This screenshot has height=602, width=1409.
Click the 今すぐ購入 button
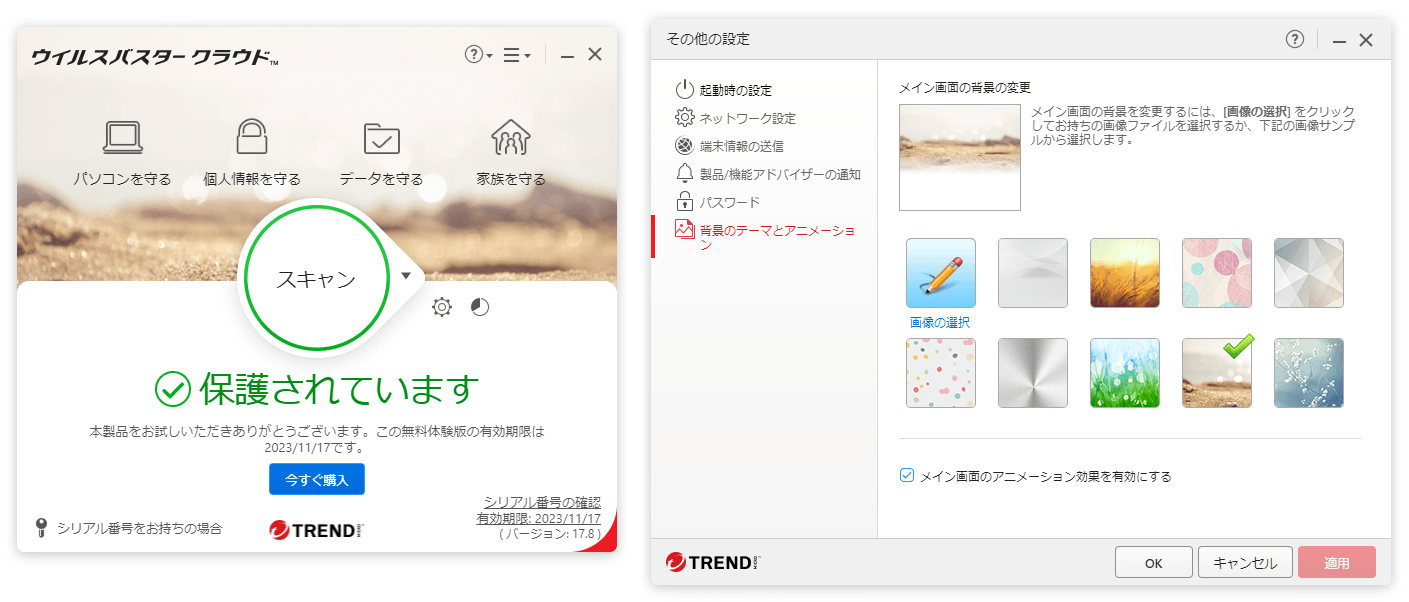tap(317, 479)
